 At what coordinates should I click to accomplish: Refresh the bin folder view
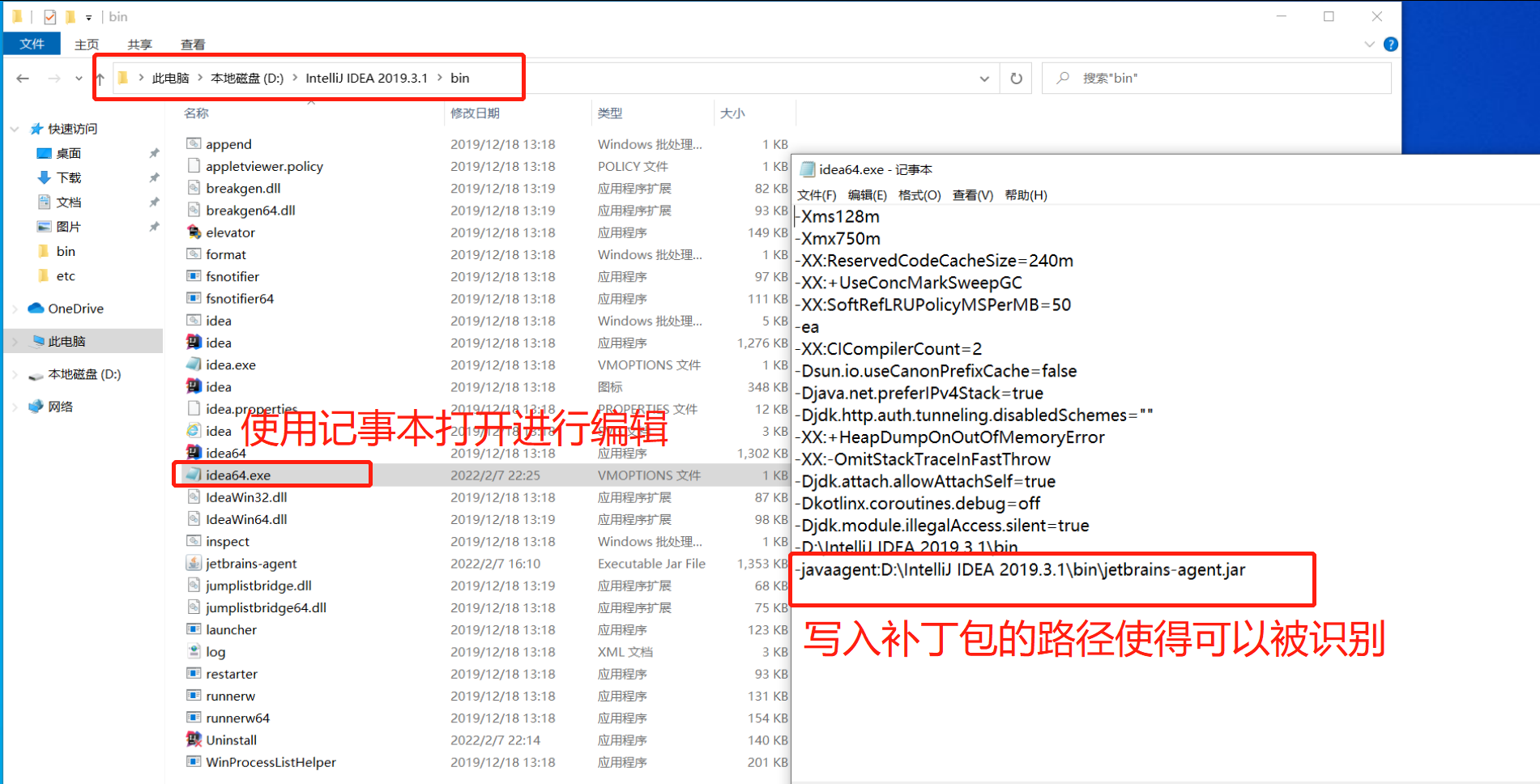tap(1016, 79)
